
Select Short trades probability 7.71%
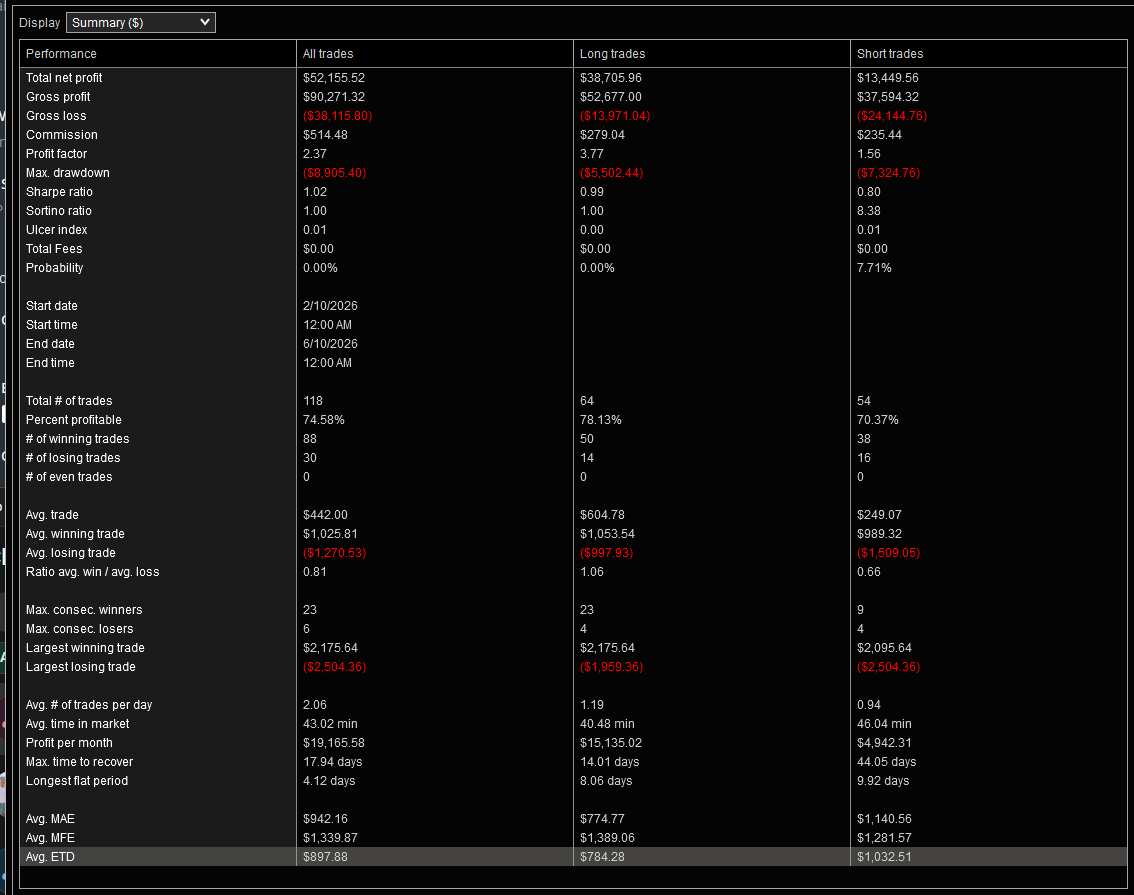click(874, 267)
